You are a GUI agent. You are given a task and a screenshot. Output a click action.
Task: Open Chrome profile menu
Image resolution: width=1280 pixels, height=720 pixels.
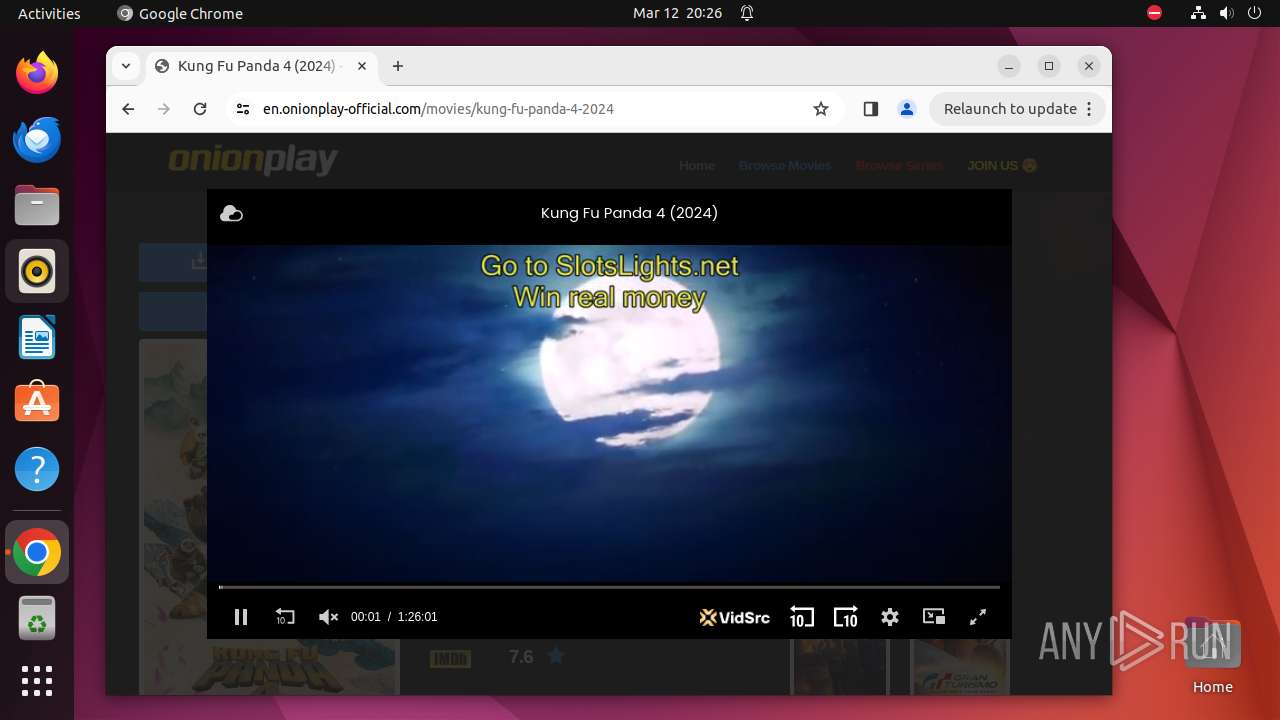coord(907,109)
